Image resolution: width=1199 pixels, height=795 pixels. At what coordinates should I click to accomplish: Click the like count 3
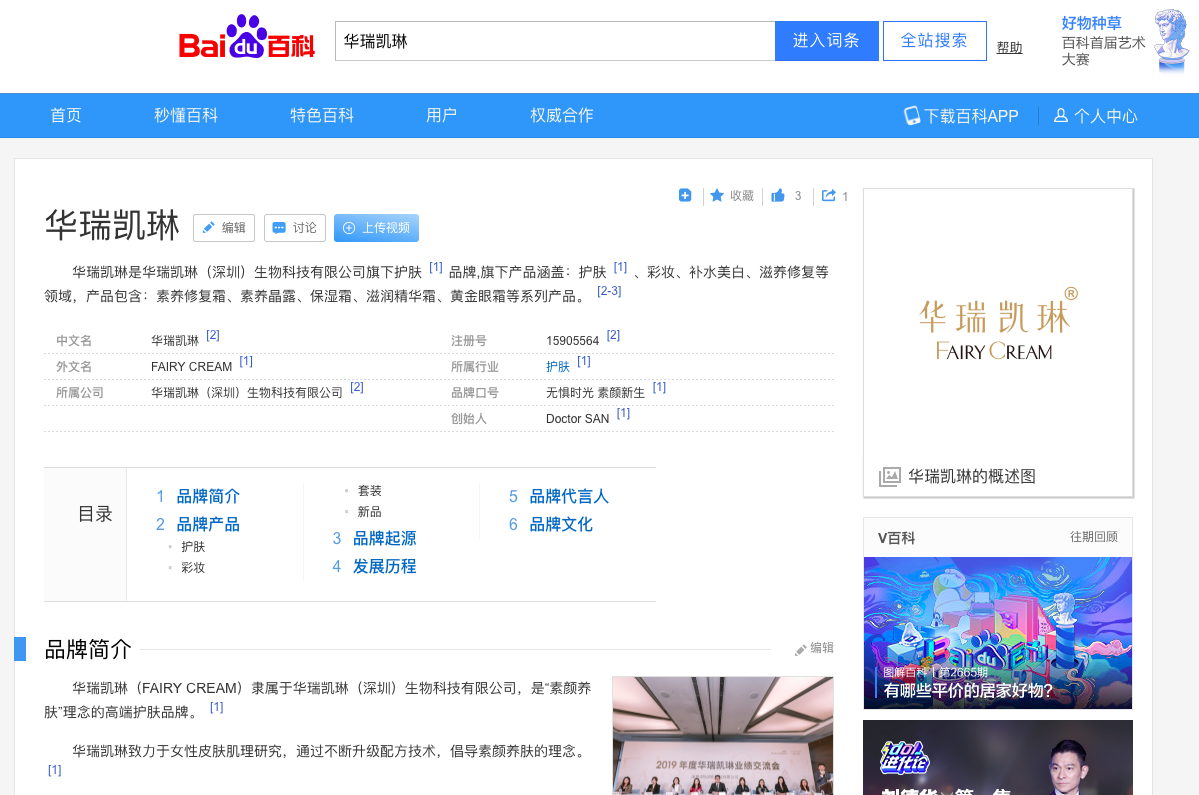pos(798,196)
